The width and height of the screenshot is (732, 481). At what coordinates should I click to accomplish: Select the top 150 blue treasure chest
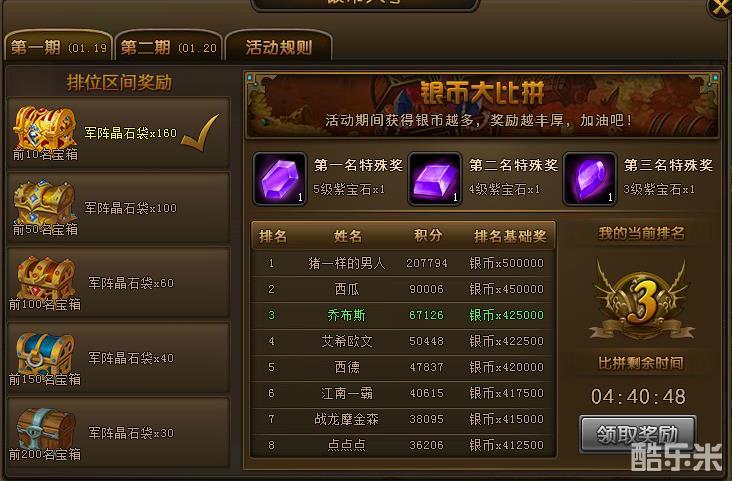[45, 354]
